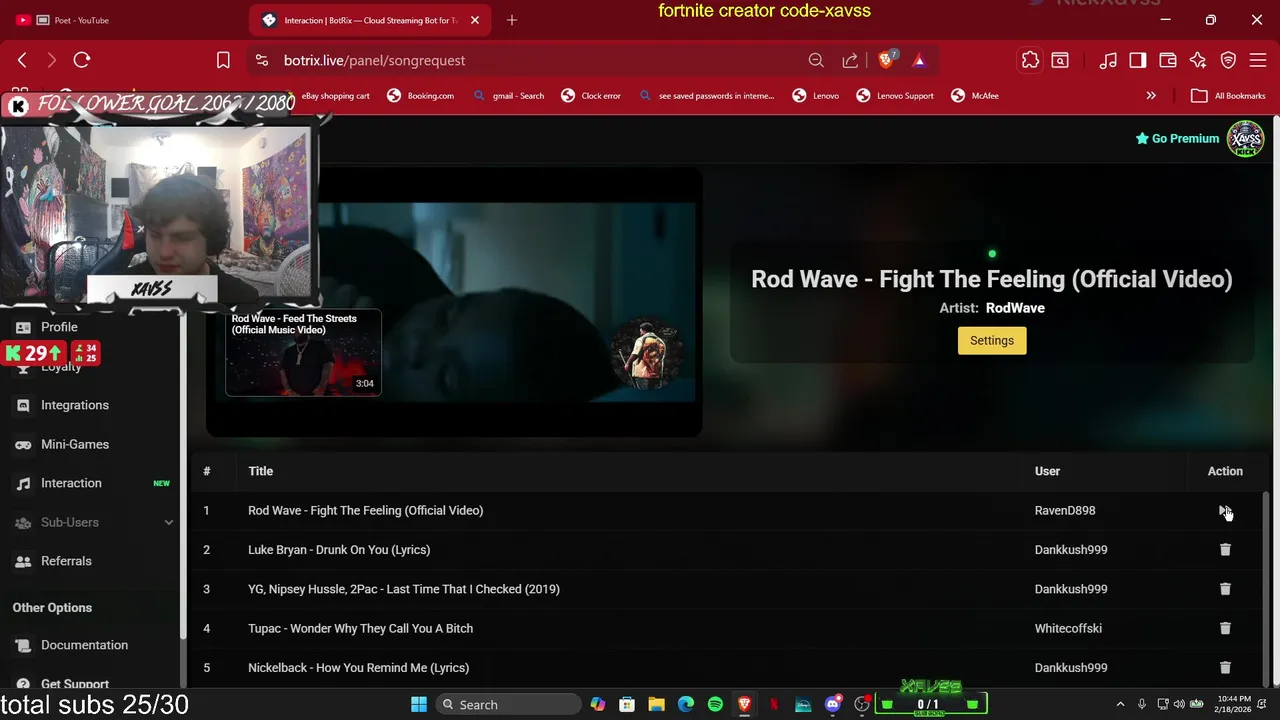Show the hidden bookmarks overflow chevron
Image resolution: width=1280 pixels, height=720 pixels.
(1151, 96)
